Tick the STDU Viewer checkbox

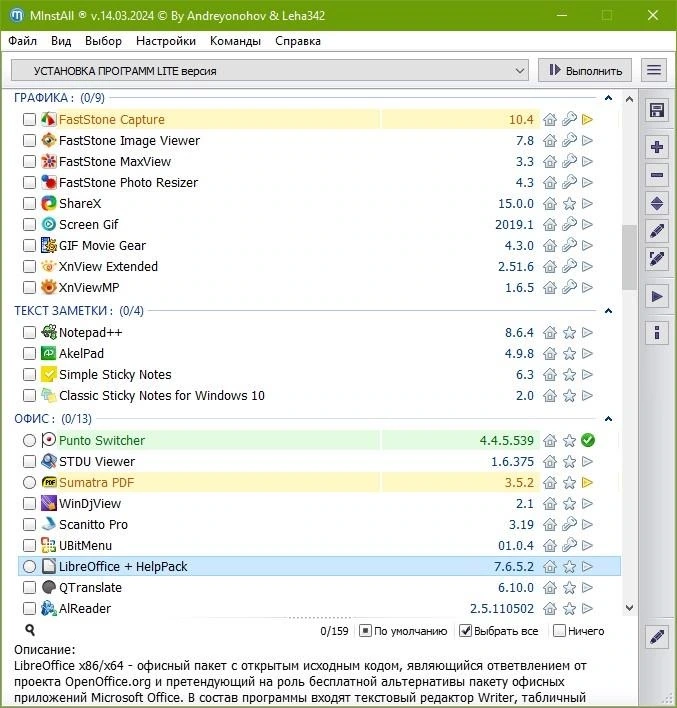(29, 461)
